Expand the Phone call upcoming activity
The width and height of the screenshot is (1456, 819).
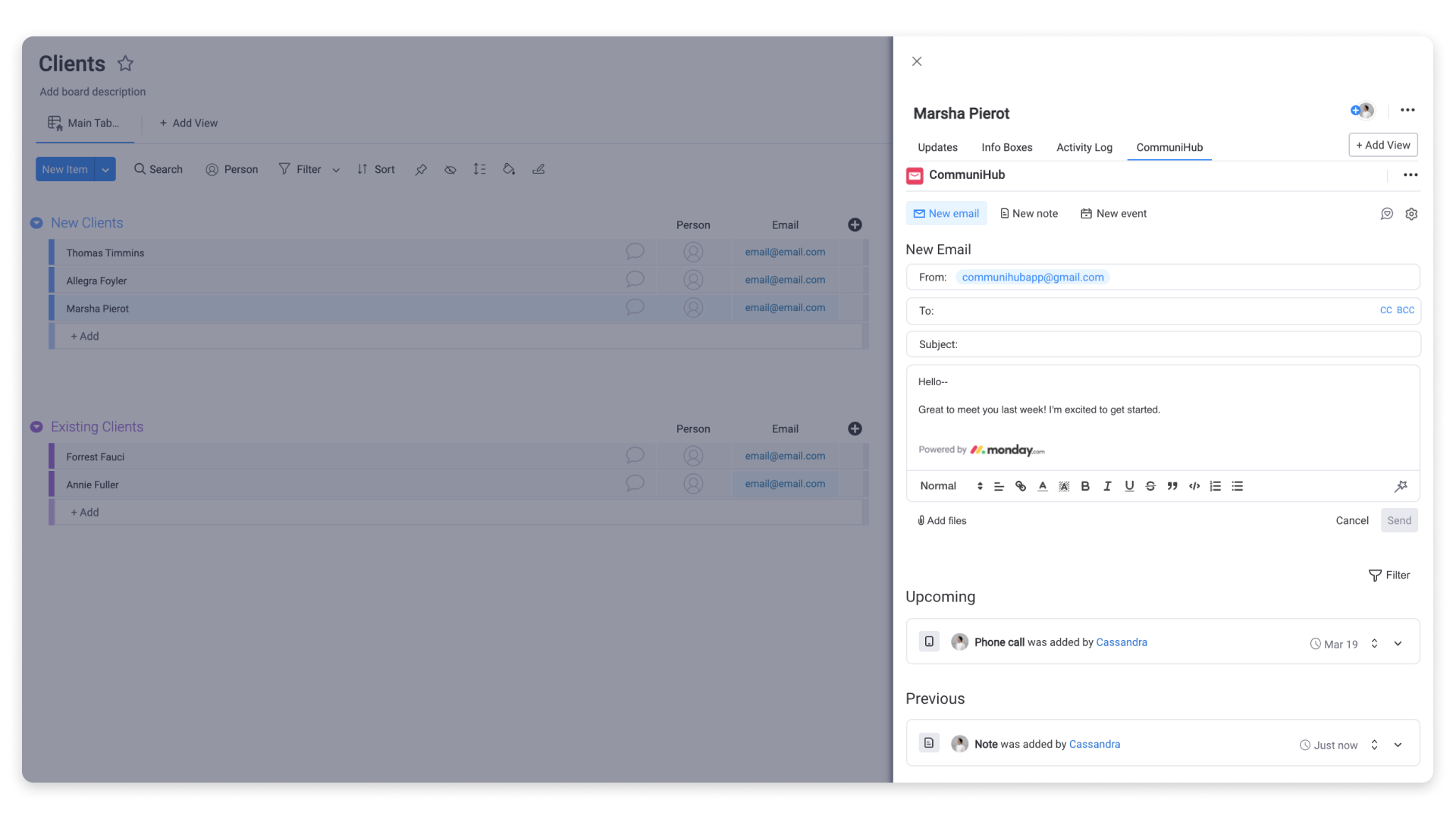(x=1398, y=643)
